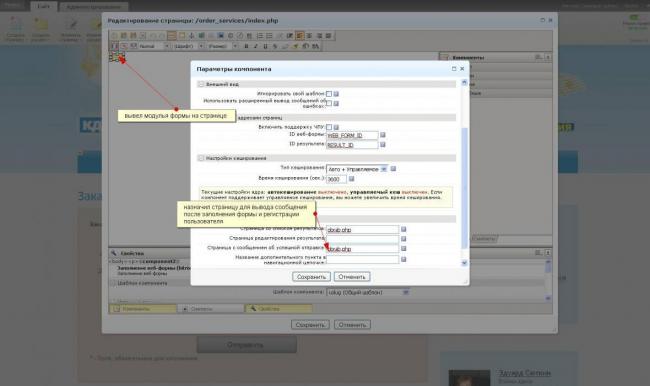650x386 pixels.
Task: Click help icon next to result editing page field
Action: pyautogui.click(x=403, y=239)
